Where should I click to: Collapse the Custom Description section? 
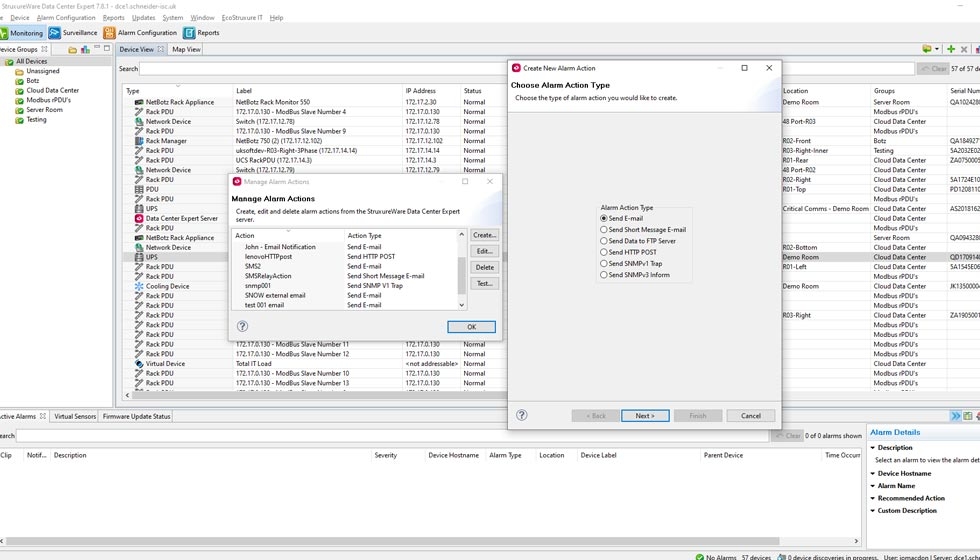pyautogui.click(x=873, y=511)
